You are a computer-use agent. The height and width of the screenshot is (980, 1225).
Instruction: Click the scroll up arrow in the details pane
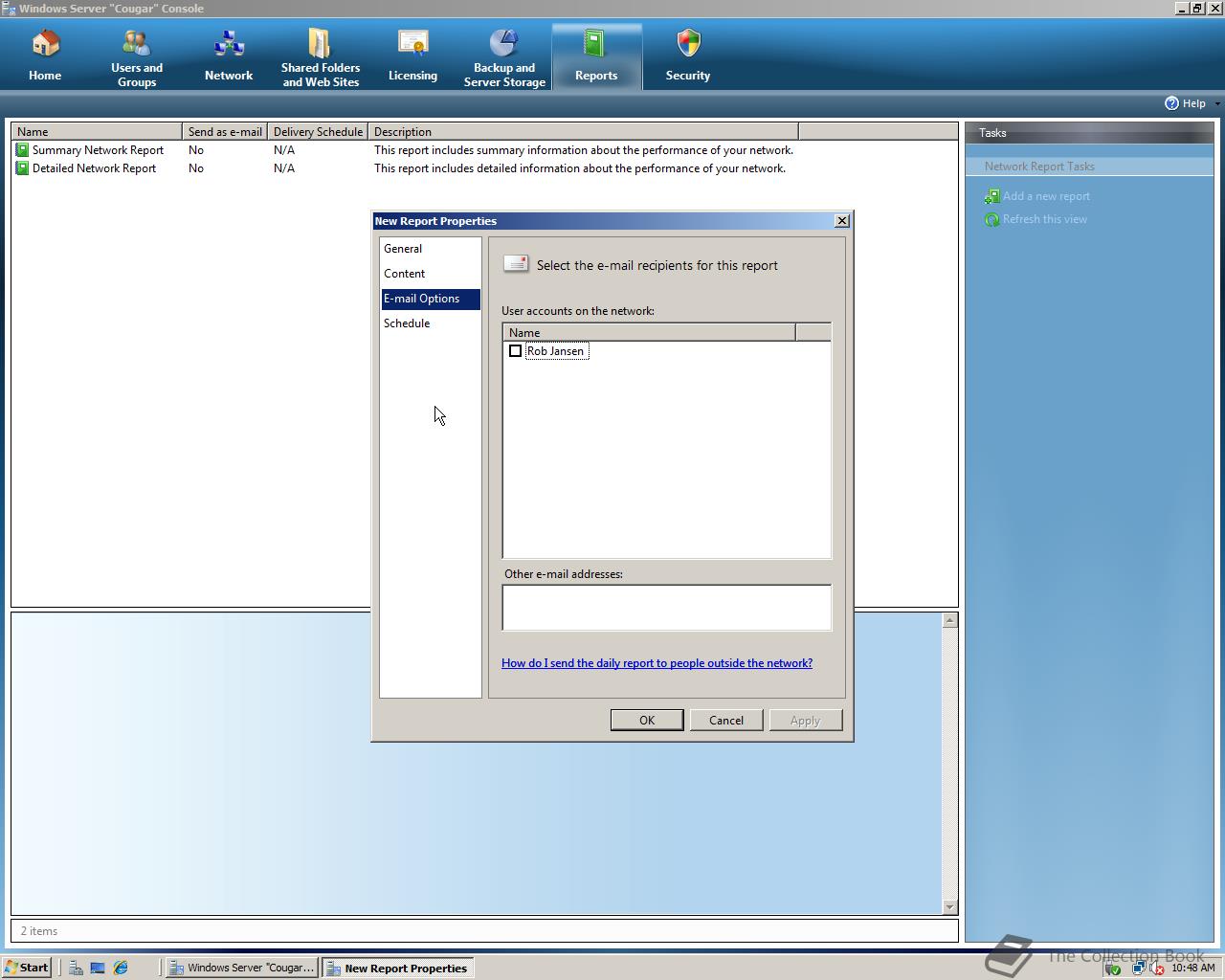tap(949, 621)
